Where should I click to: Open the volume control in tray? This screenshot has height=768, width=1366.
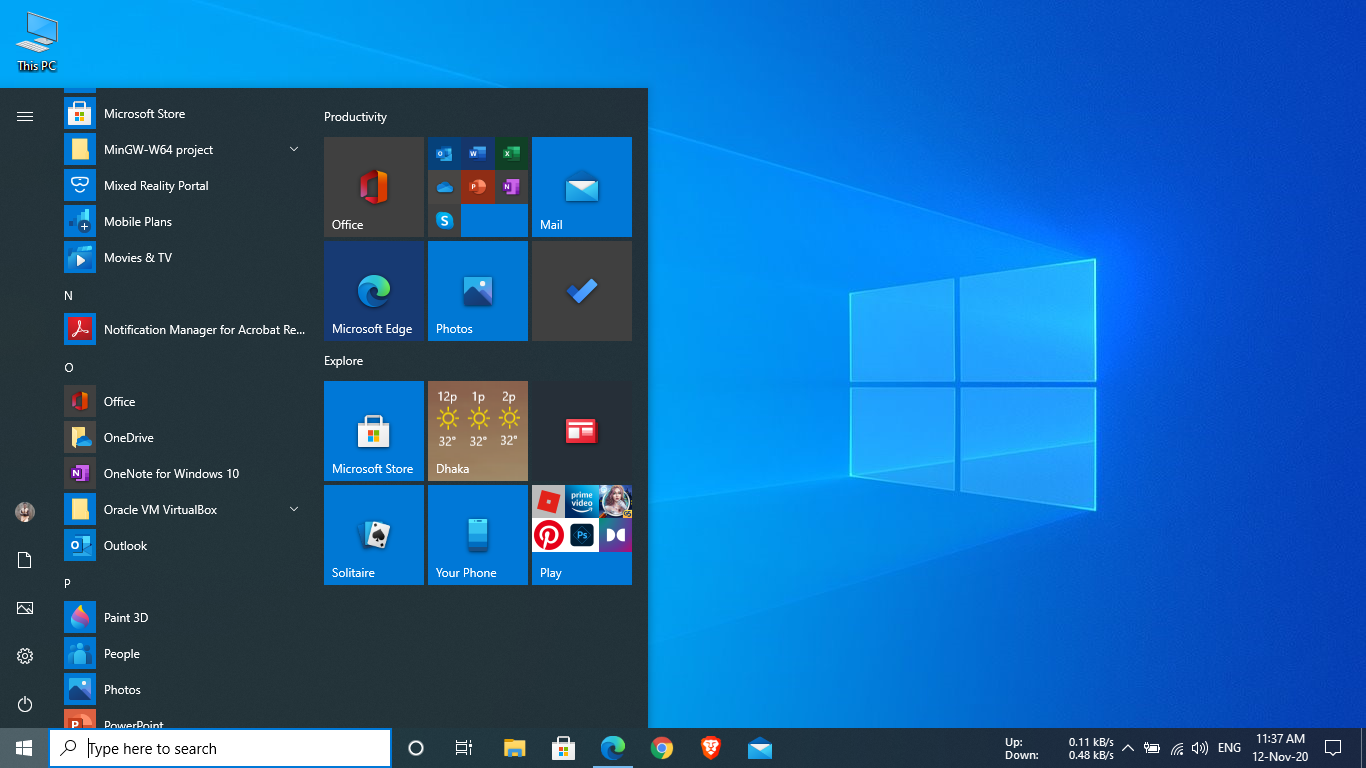point(1200,748)
